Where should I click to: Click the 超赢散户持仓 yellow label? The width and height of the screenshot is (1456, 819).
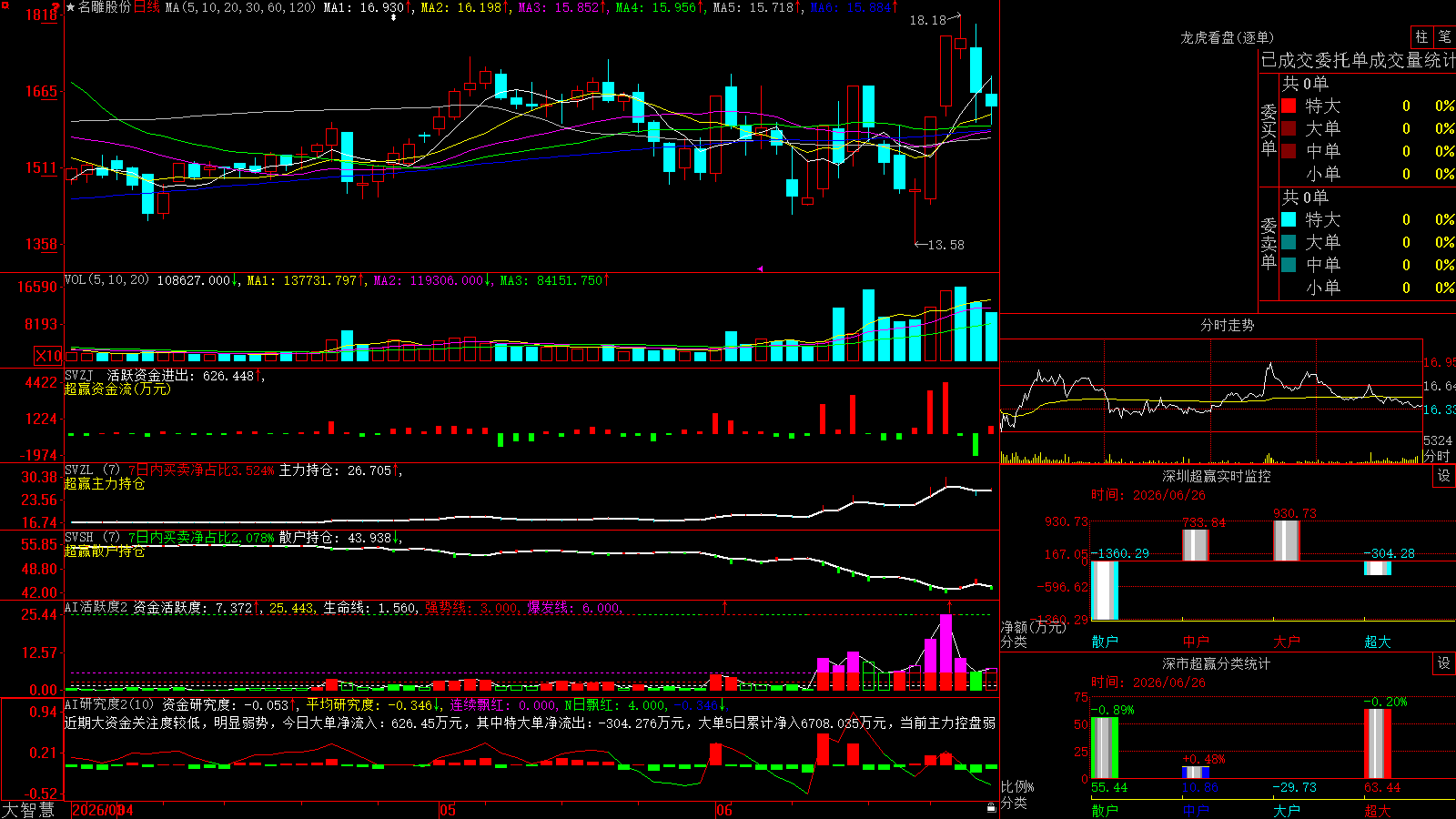[x=105, y=551]
